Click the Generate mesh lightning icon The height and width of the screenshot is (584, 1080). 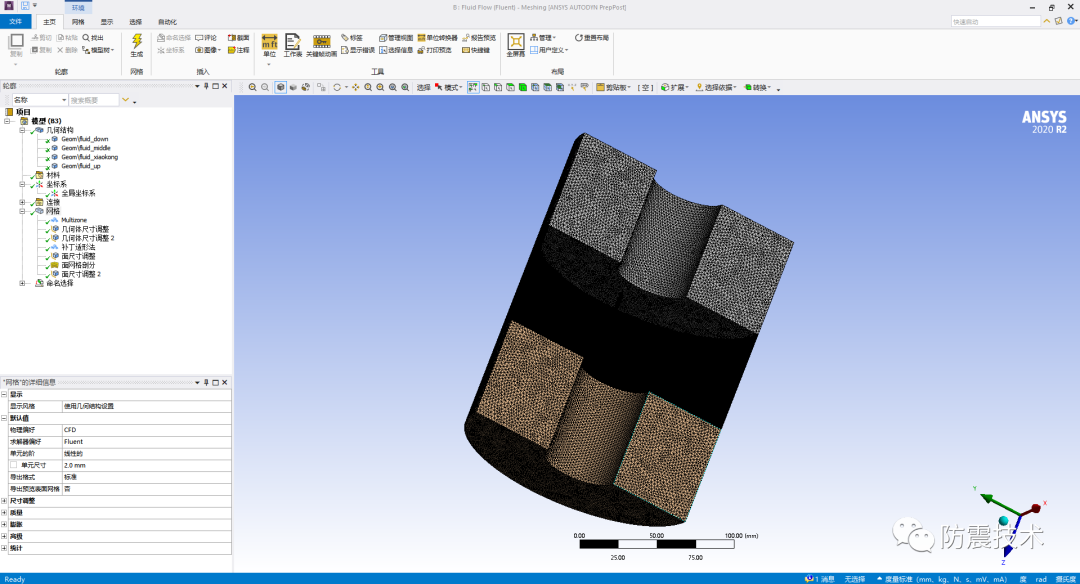(136, 42)
